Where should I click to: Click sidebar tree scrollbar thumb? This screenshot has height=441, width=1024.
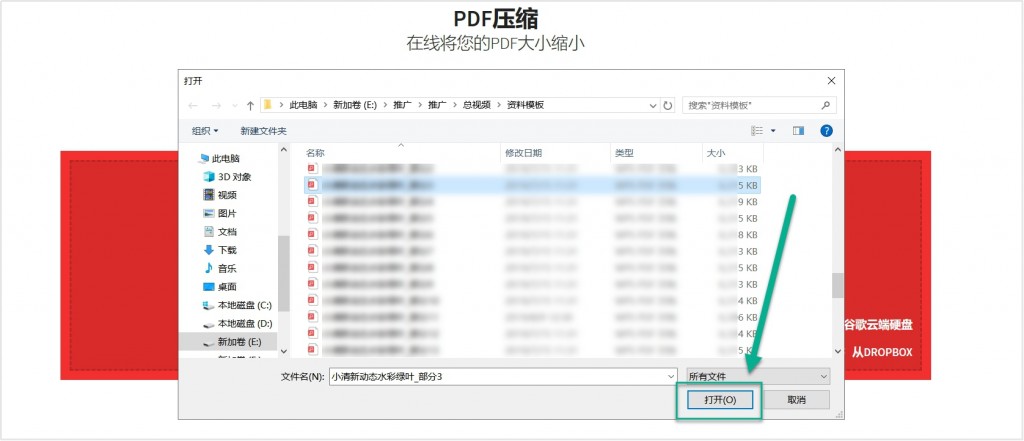tap(283, 273)
